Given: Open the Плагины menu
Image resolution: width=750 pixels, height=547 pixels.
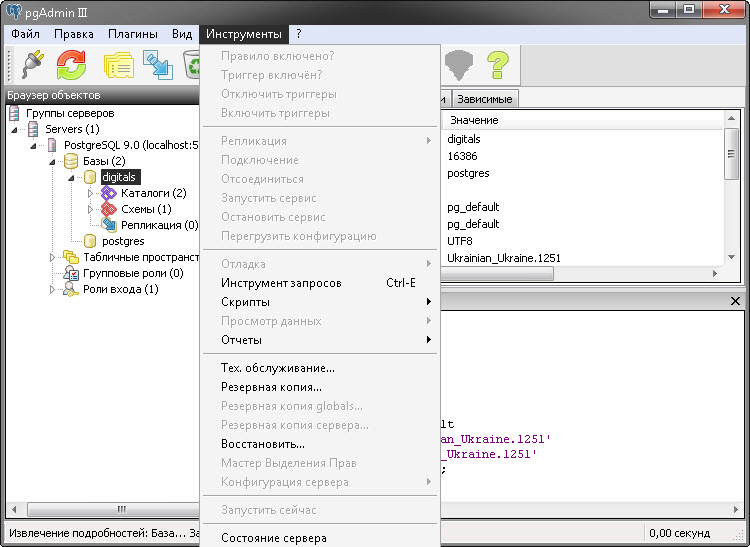Looking at the screenshot, I should [x=132, y=34].
